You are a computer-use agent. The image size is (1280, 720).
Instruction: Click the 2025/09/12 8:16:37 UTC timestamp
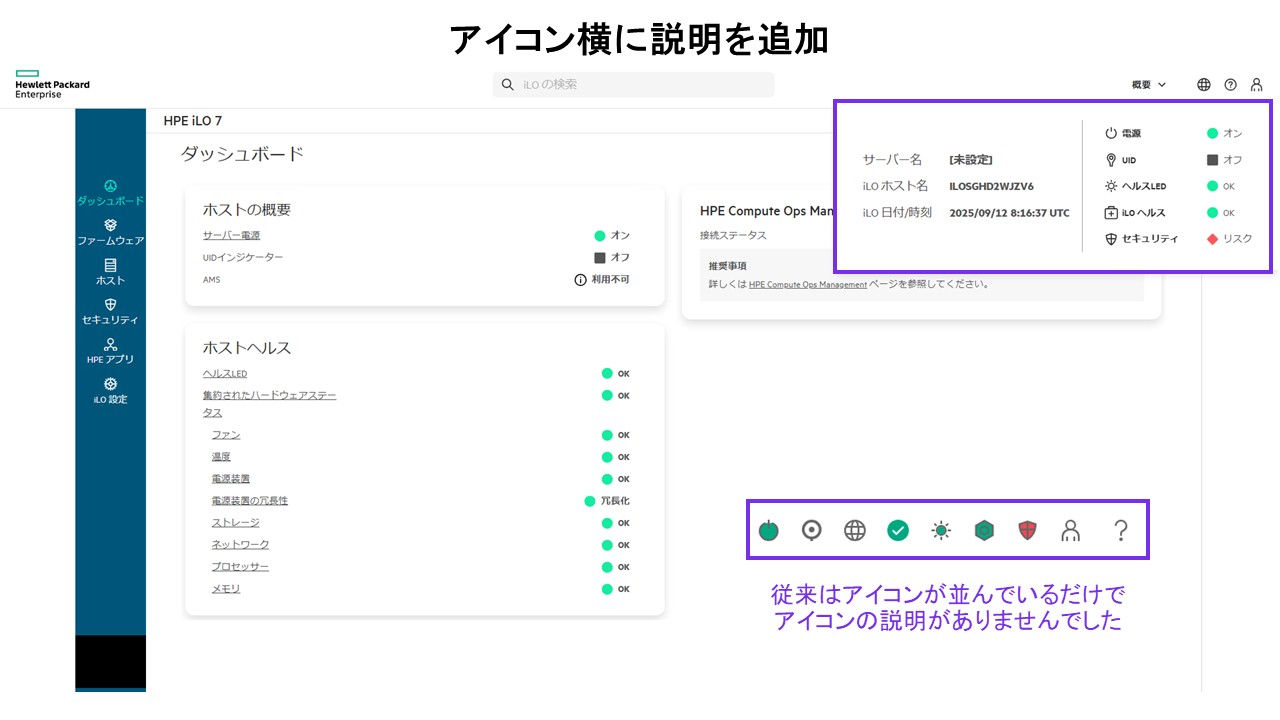pos(1009,213)
